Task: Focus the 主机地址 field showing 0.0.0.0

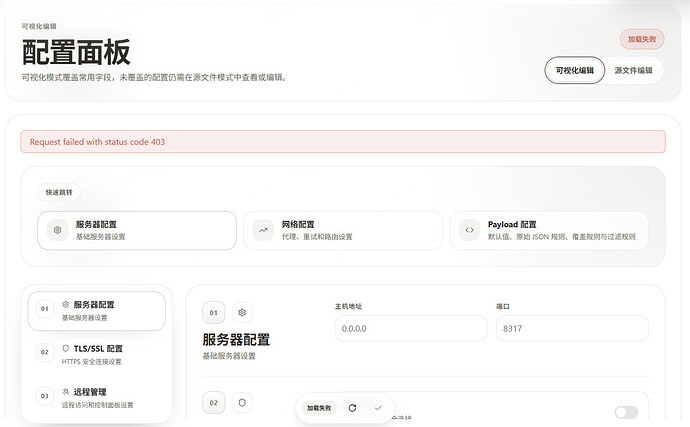Action: [x=411, y=328]
